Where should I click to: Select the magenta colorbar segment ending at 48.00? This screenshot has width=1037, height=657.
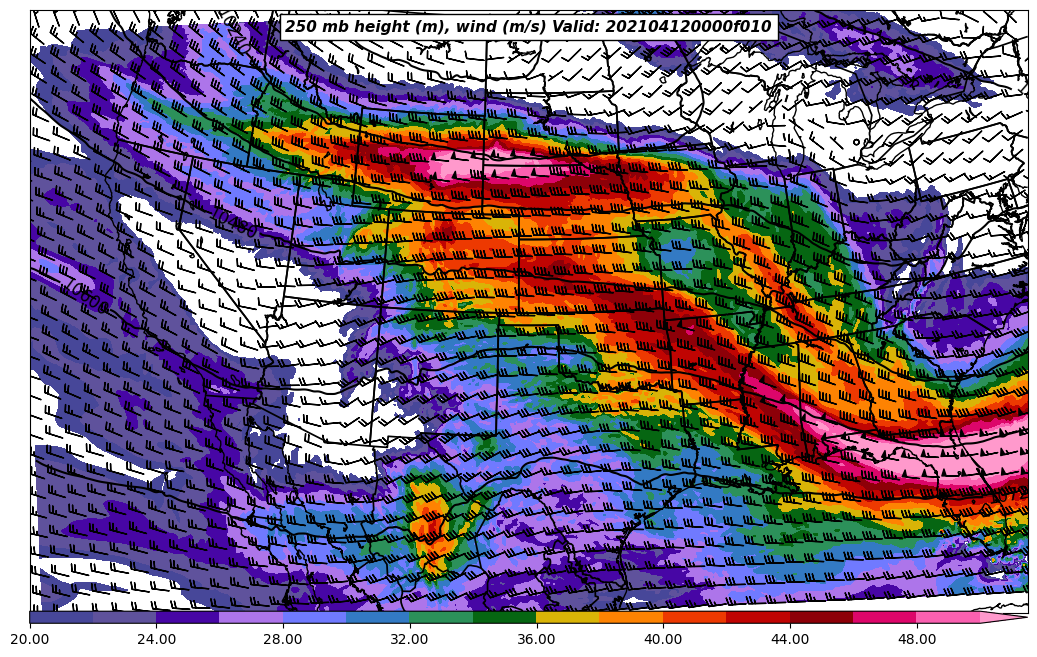pyautogui.click(x=885, y=617)
